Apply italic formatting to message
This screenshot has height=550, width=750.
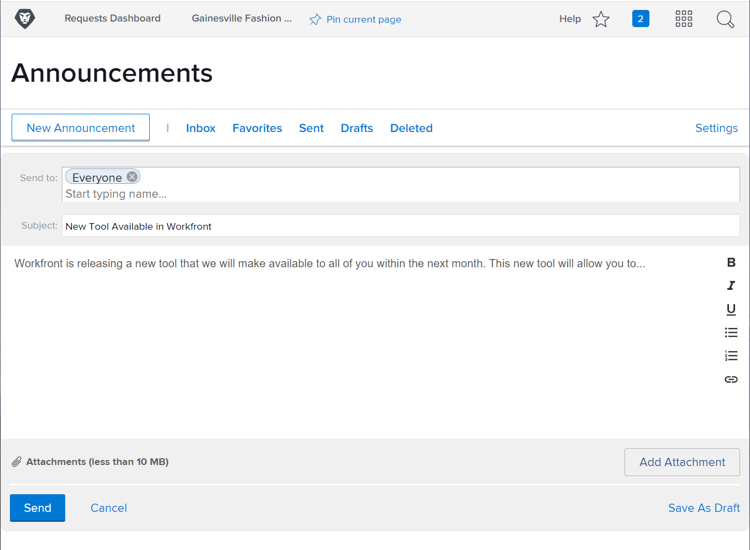(x=731, y=286)
